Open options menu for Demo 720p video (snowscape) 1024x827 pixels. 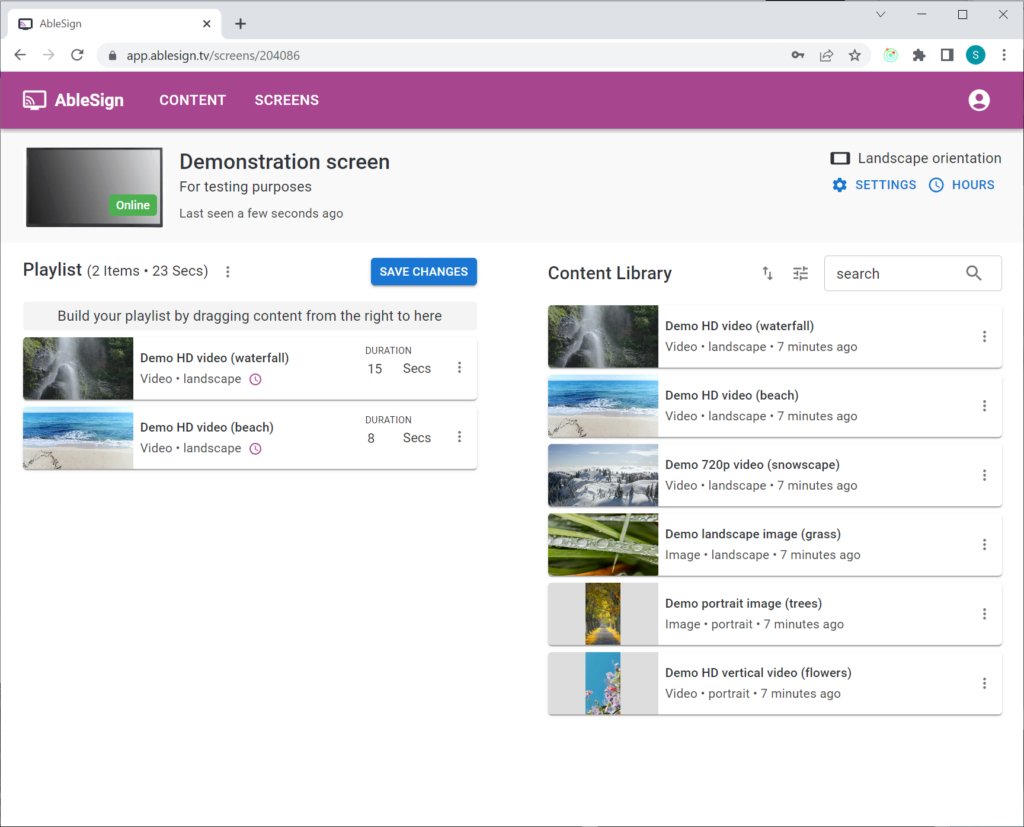coord(984,475)
